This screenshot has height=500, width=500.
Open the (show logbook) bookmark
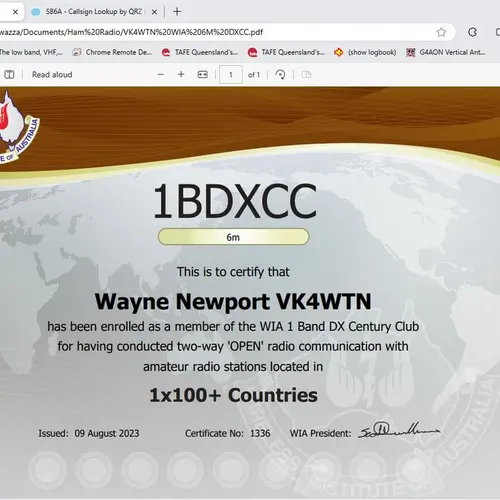pyautogui.click(x=365, y=52)
